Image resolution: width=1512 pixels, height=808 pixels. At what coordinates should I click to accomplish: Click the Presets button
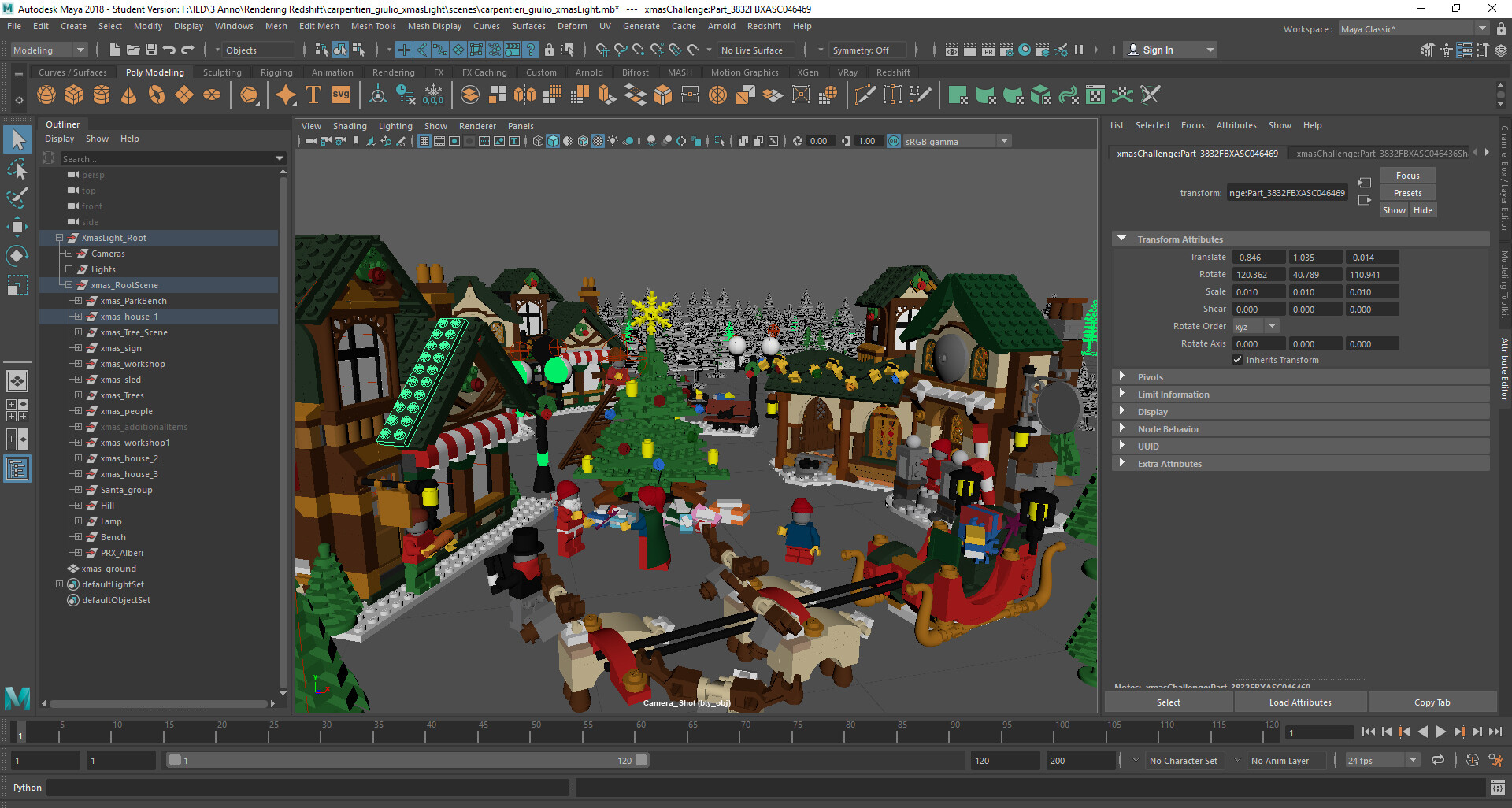(1407, 193)
